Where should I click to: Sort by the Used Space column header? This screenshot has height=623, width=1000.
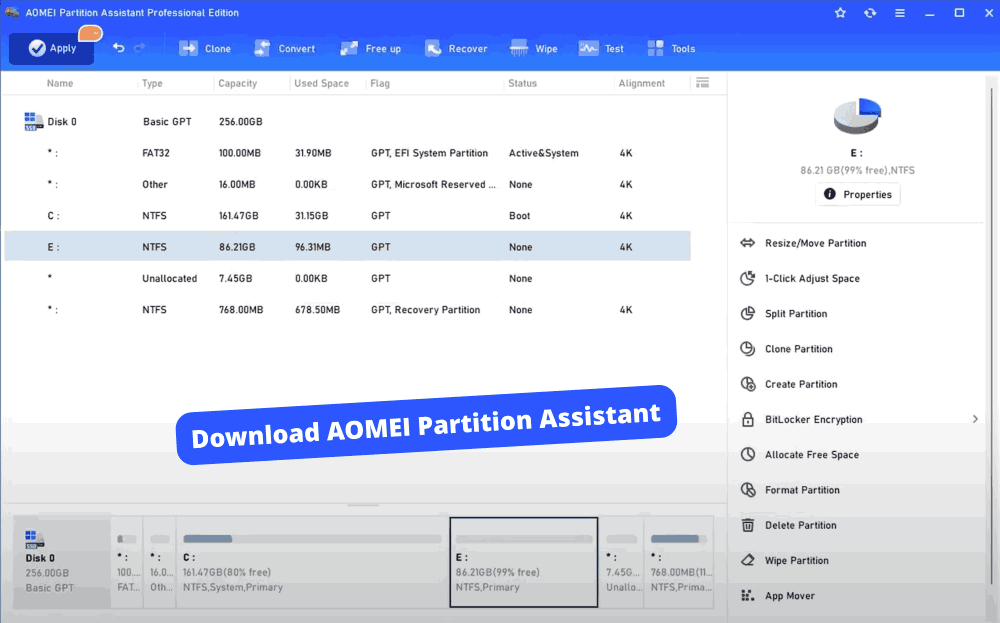pyautogui.click(x=321, y=84)
